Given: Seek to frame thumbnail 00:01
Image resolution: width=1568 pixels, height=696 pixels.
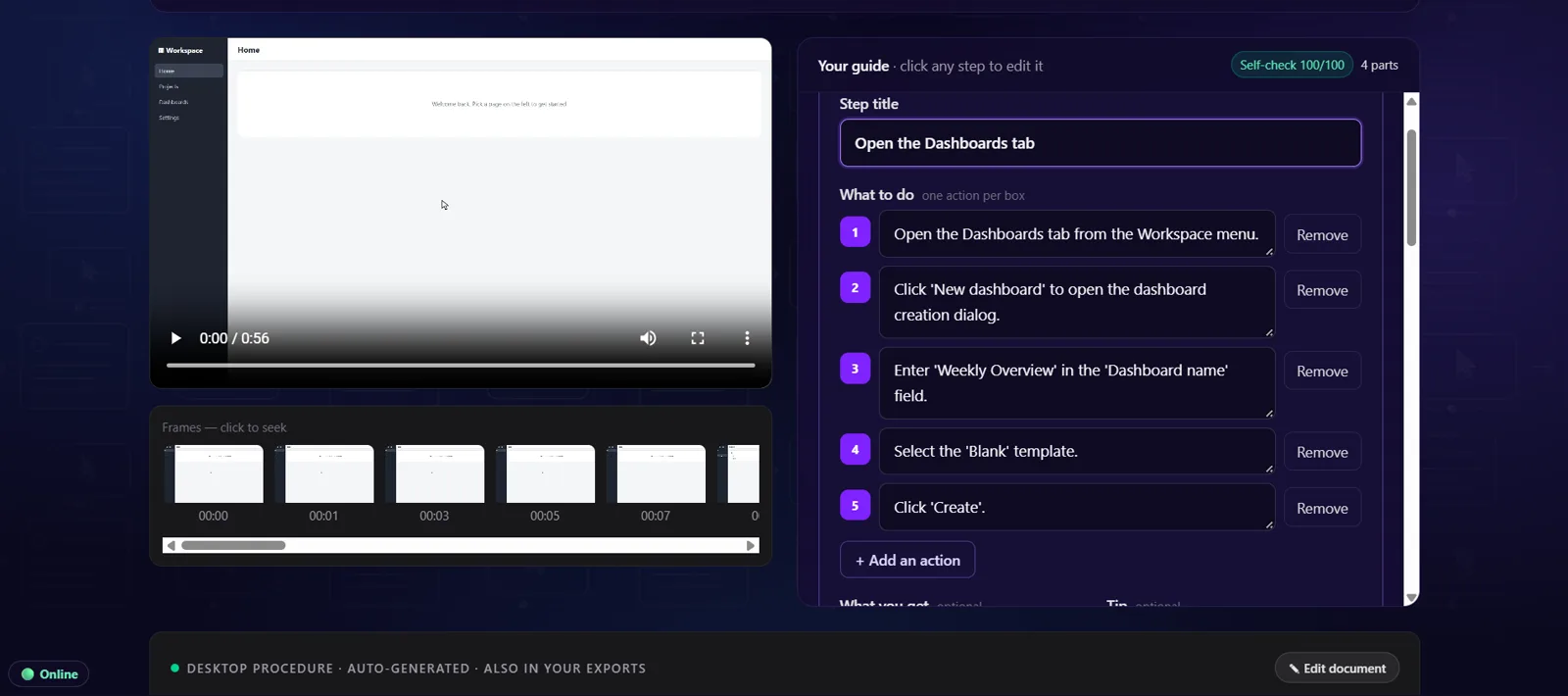Looking at the screenshot, I should coord(324,474).
